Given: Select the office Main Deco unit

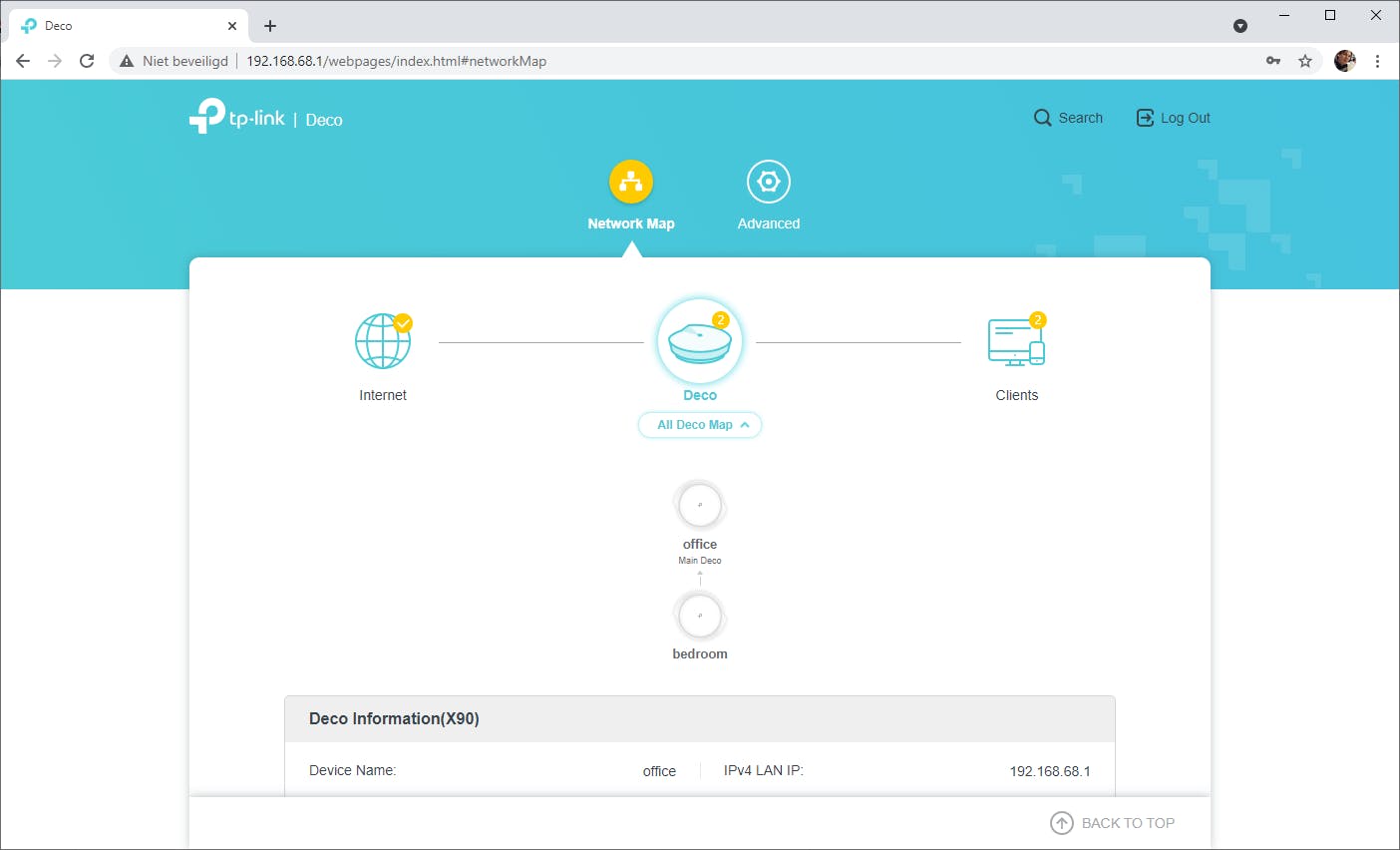Looking at the screenshot, I should point(700,506).
